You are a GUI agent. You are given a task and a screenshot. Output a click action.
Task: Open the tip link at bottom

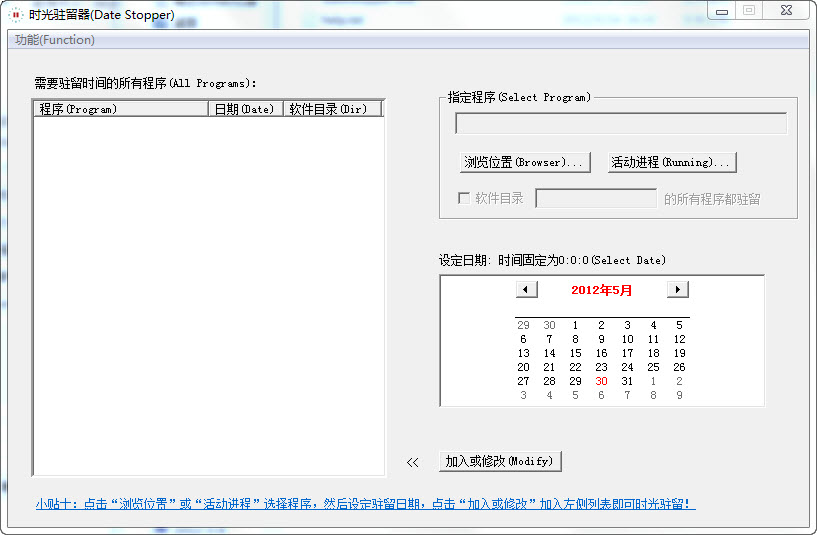coord(365,504)
